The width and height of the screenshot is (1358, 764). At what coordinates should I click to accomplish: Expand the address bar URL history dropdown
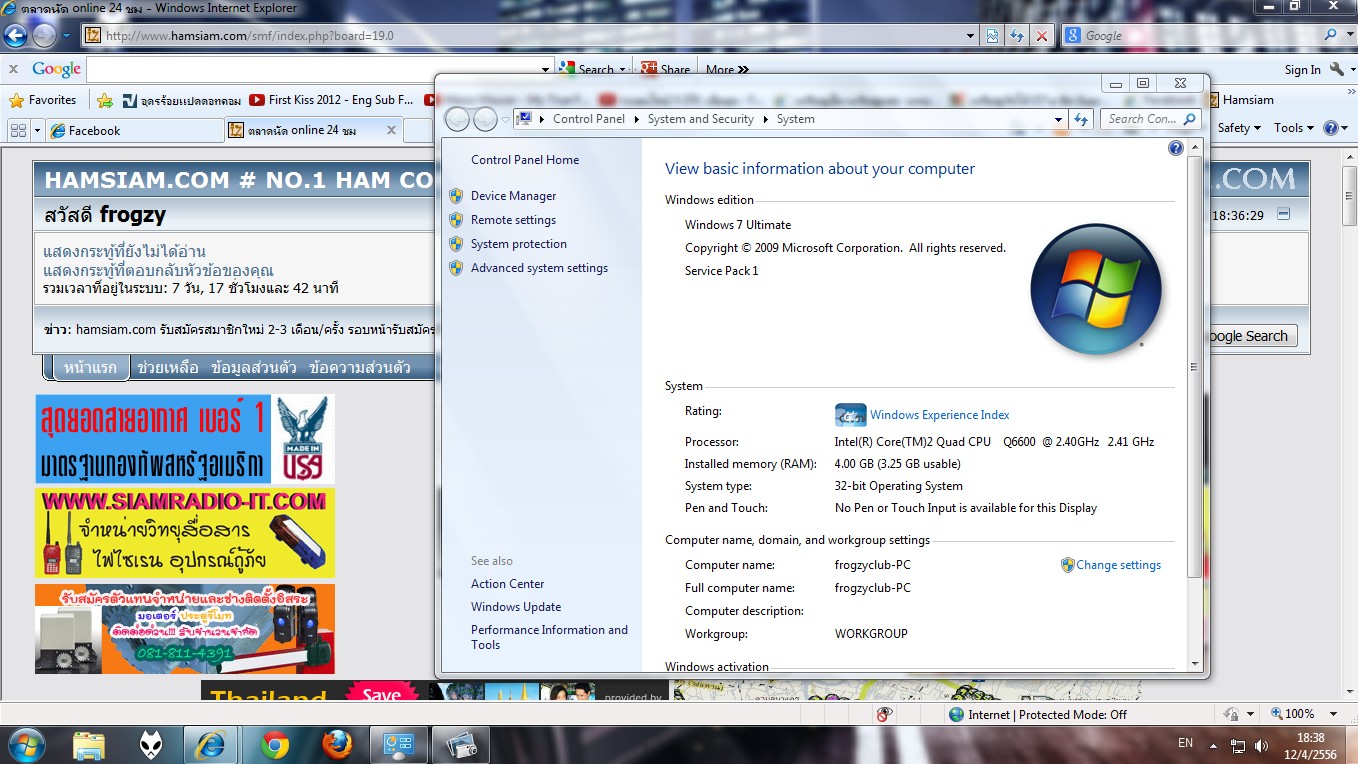pos(970,36)
